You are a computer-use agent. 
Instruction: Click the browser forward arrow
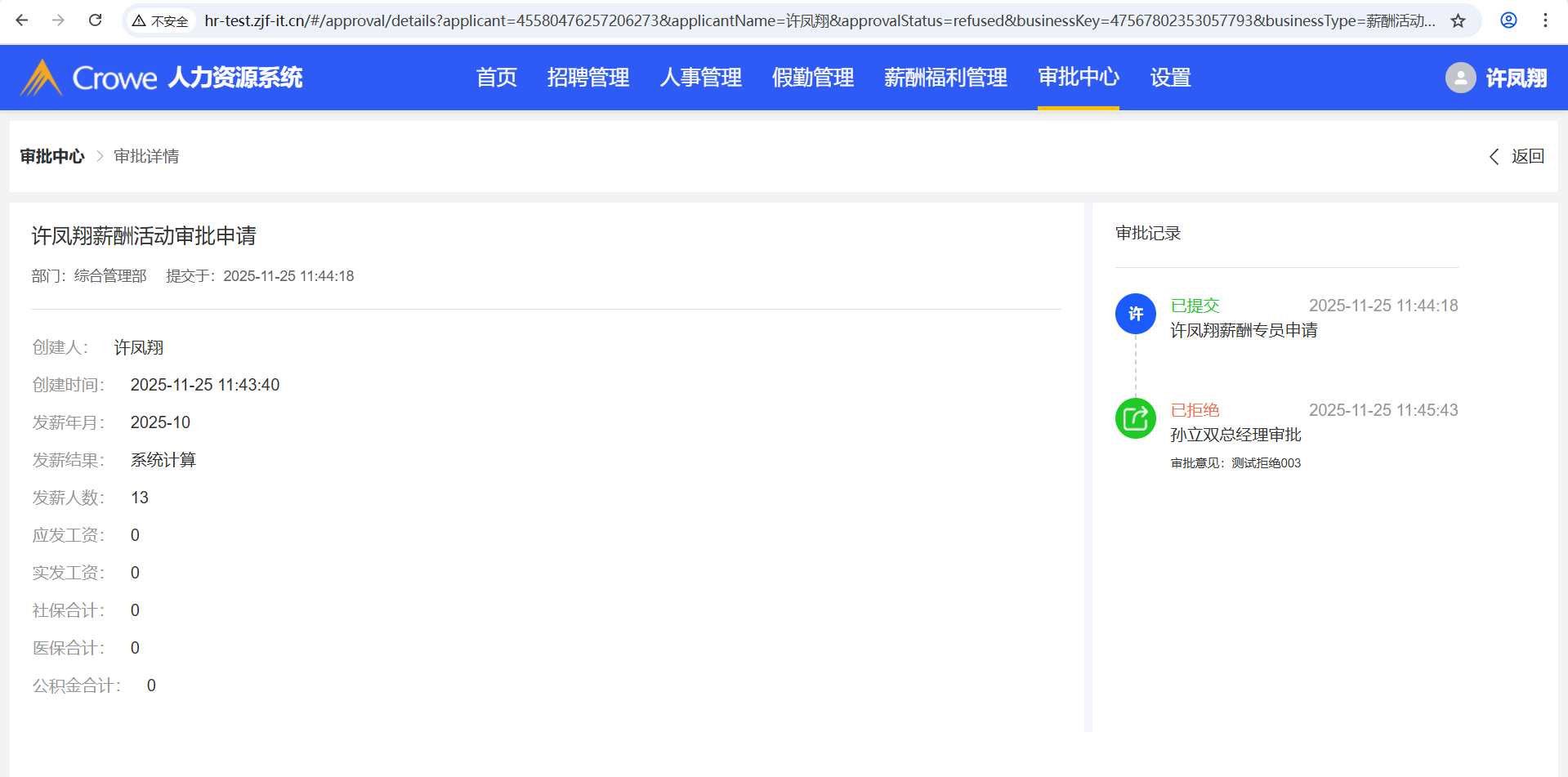click(58, 20)
